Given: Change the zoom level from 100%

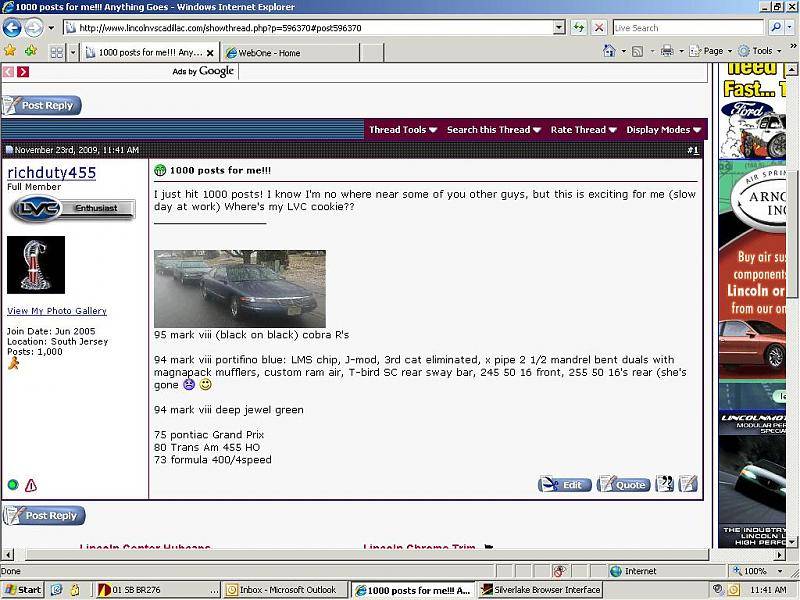Looking at the screenshot, I should (757, 571).
